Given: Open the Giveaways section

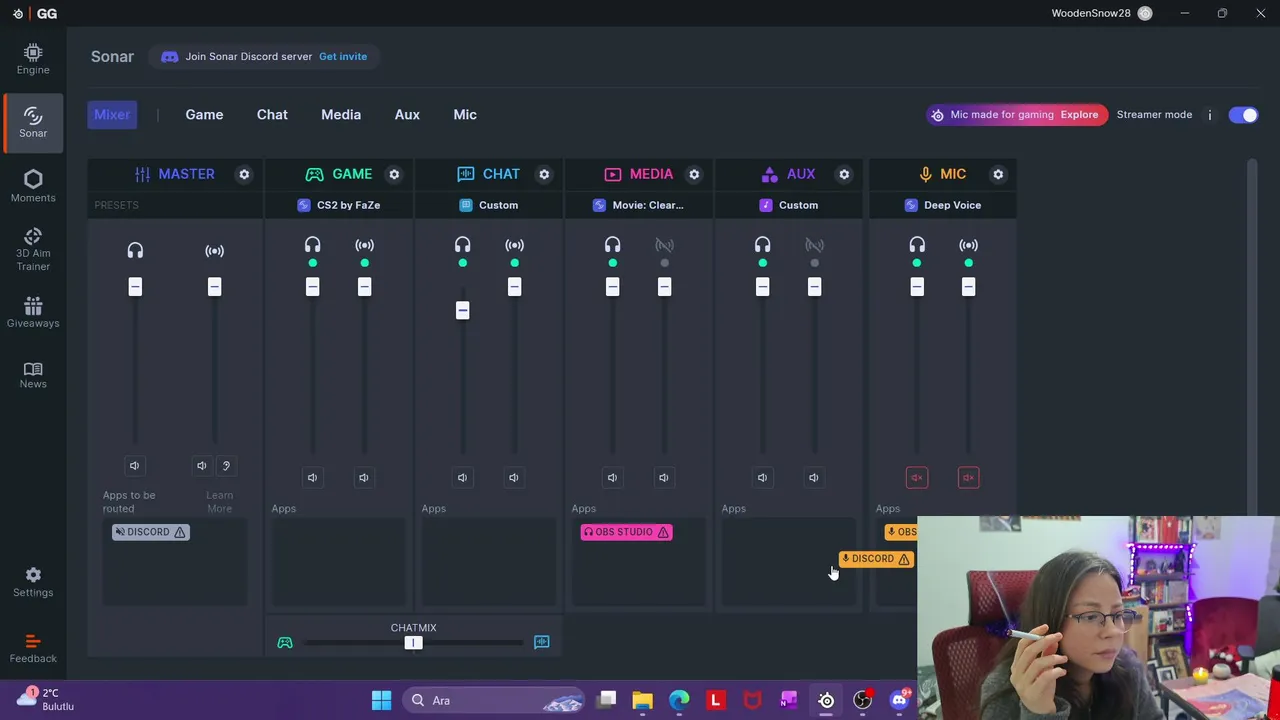Looking at the screenshot, I should click(x=33, y=312).
